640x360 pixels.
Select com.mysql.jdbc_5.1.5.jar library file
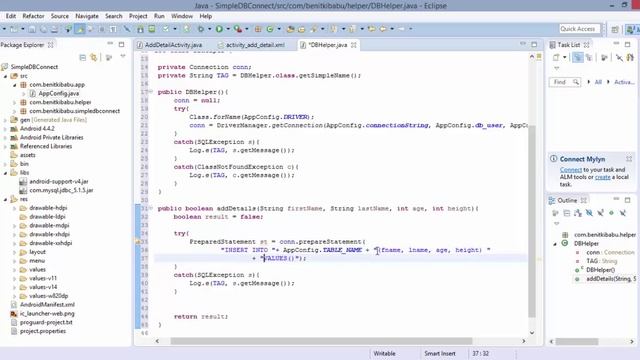(61, 190)
